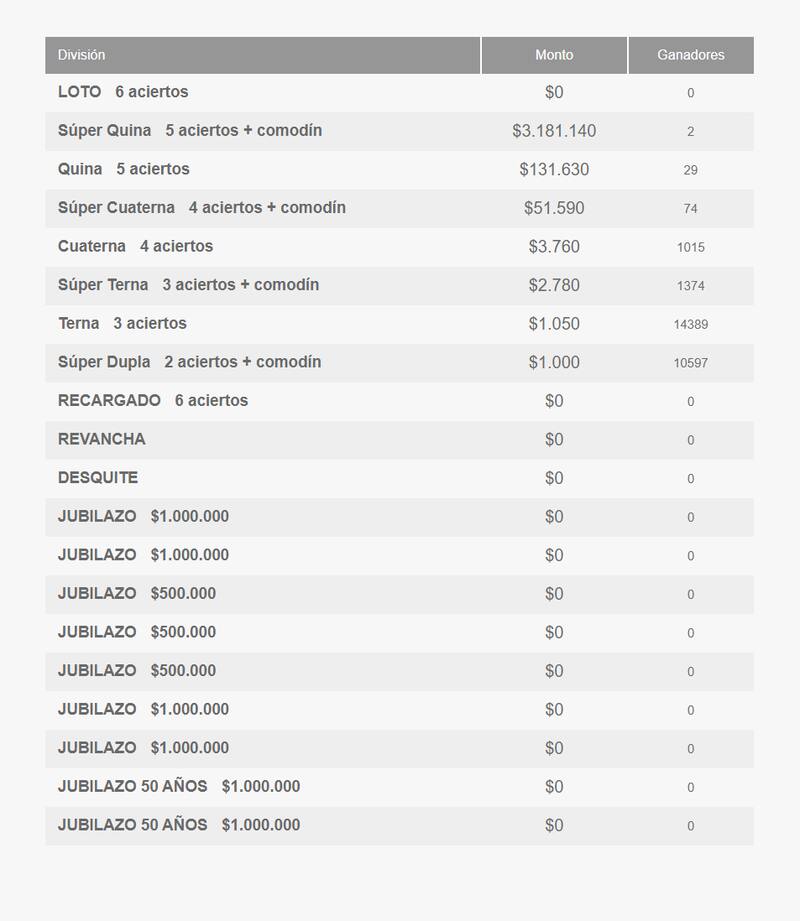Click the Quina amount $131.630

(x=554, y=170)
